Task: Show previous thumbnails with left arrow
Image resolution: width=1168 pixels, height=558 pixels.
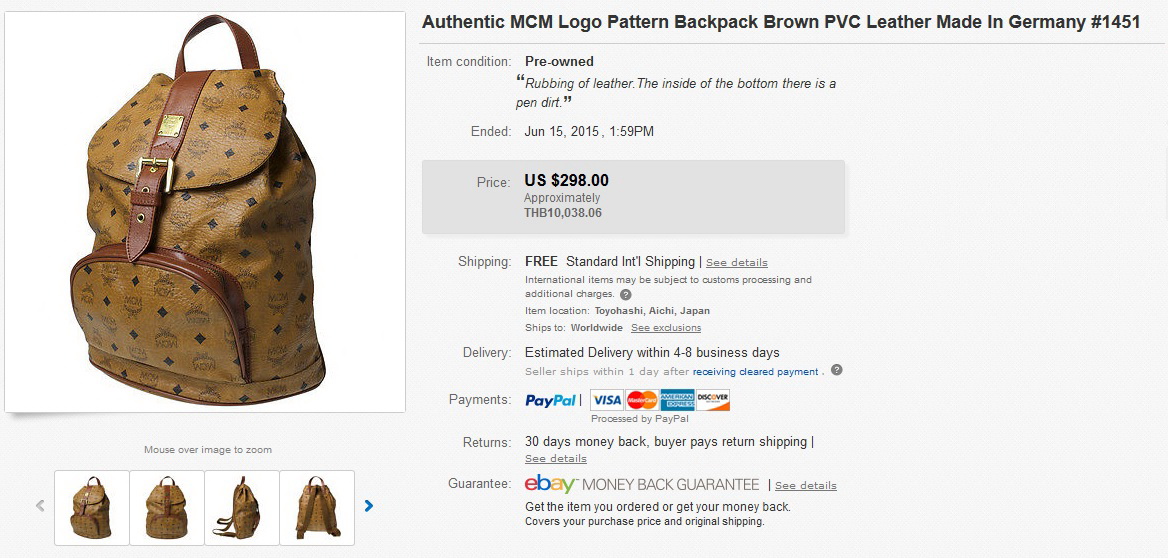Action: pyautogui.click(x=40, y=506)
